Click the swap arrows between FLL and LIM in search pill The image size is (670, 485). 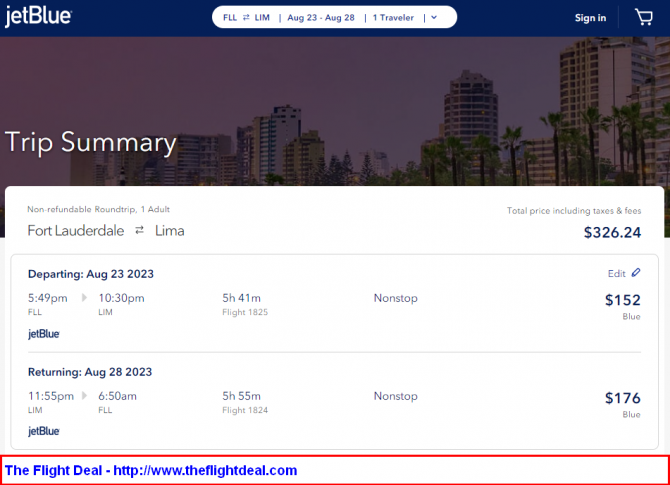tap(246, 18)
